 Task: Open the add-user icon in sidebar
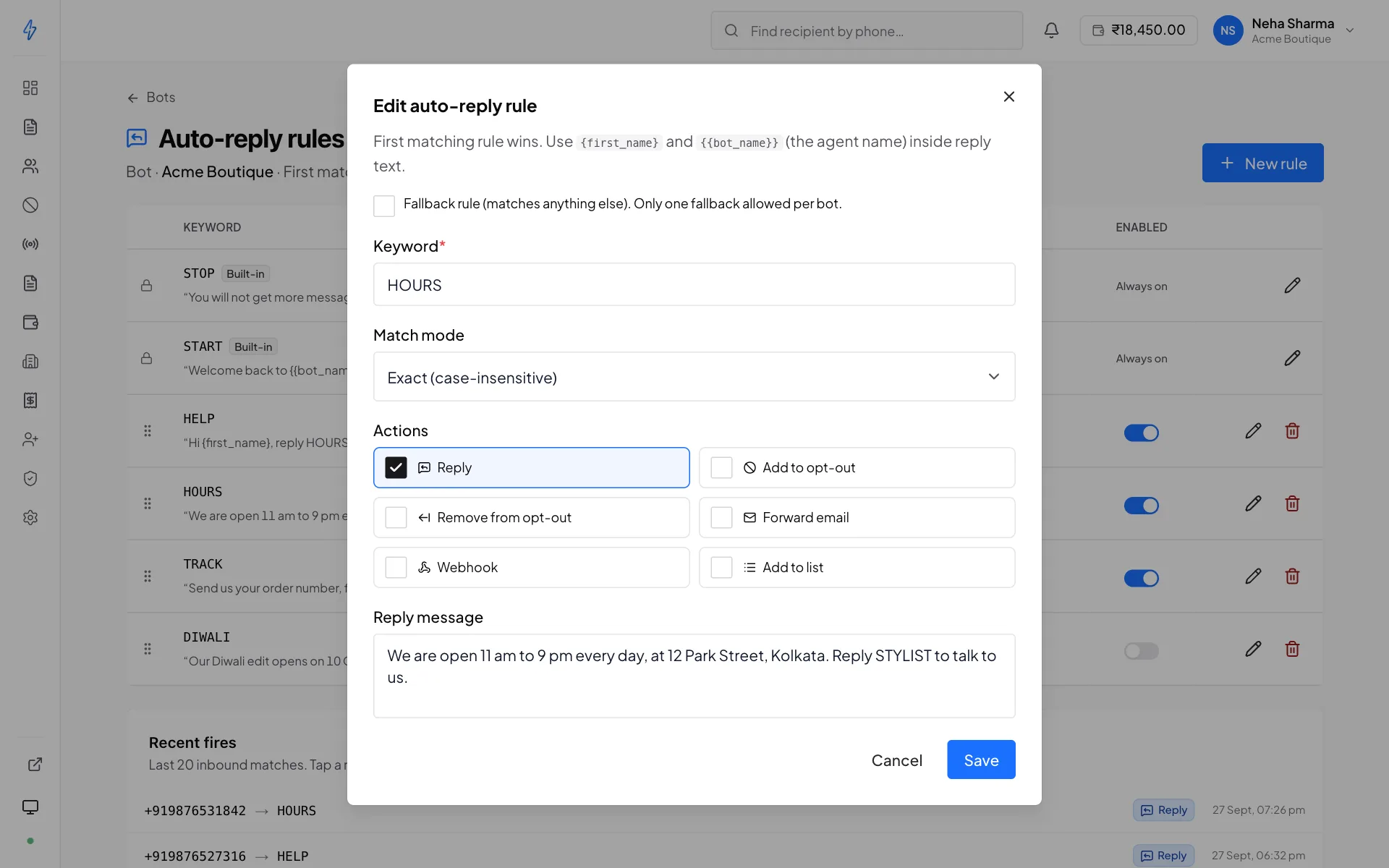tap(30, 439)
